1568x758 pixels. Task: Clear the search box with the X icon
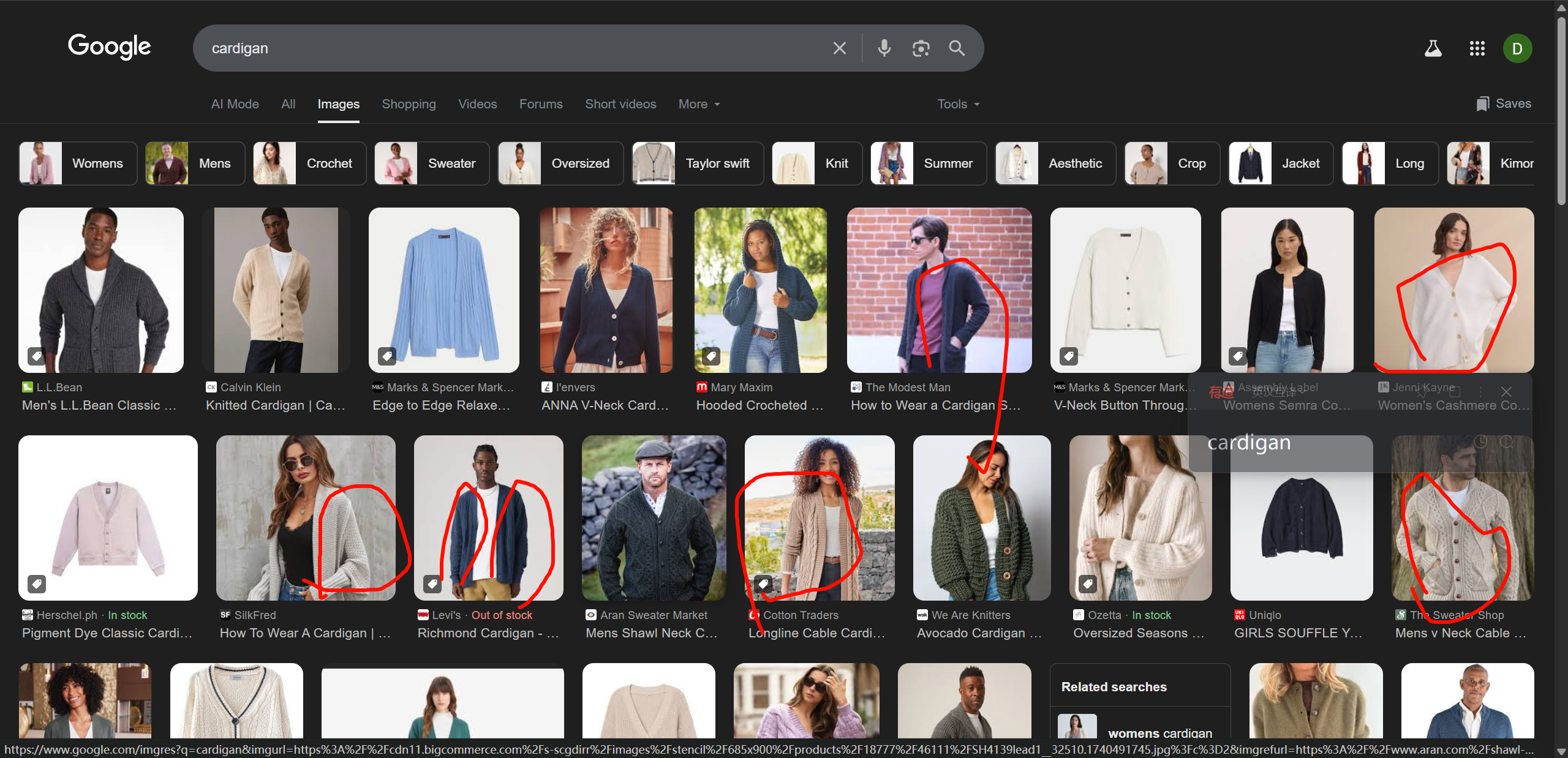[839, 48]
